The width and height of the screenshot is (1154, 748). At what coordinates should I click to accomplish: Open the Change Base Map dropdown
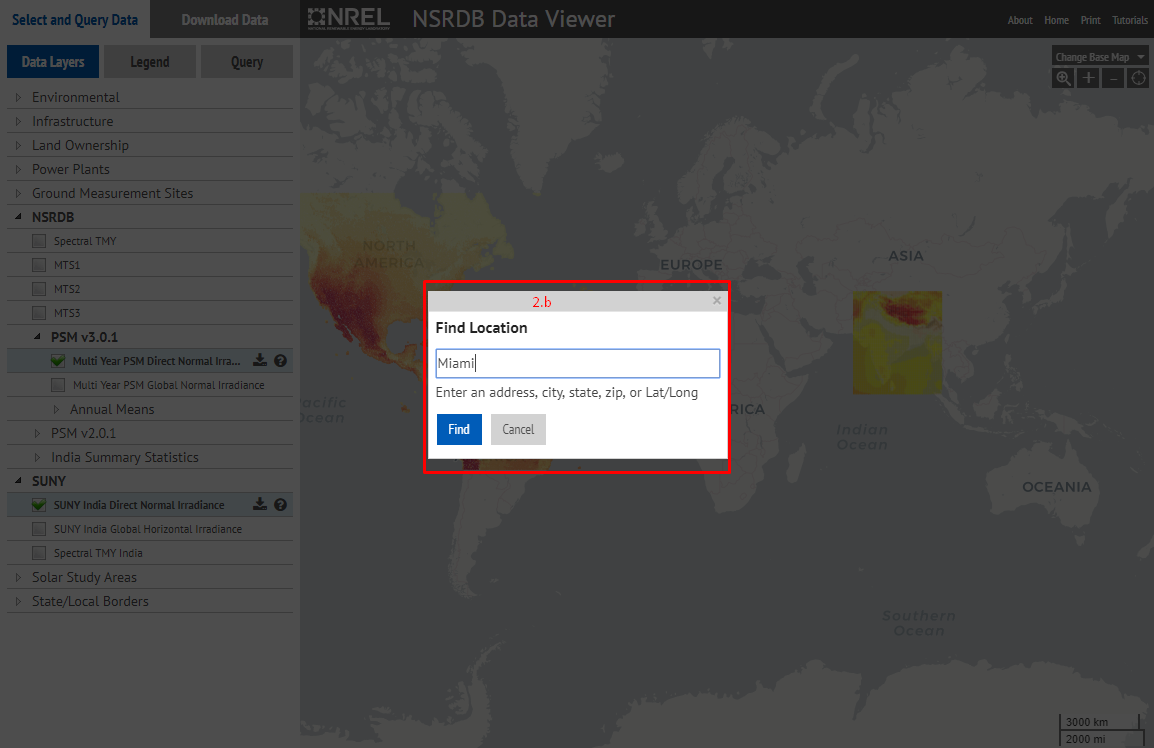pos(1100,57)
